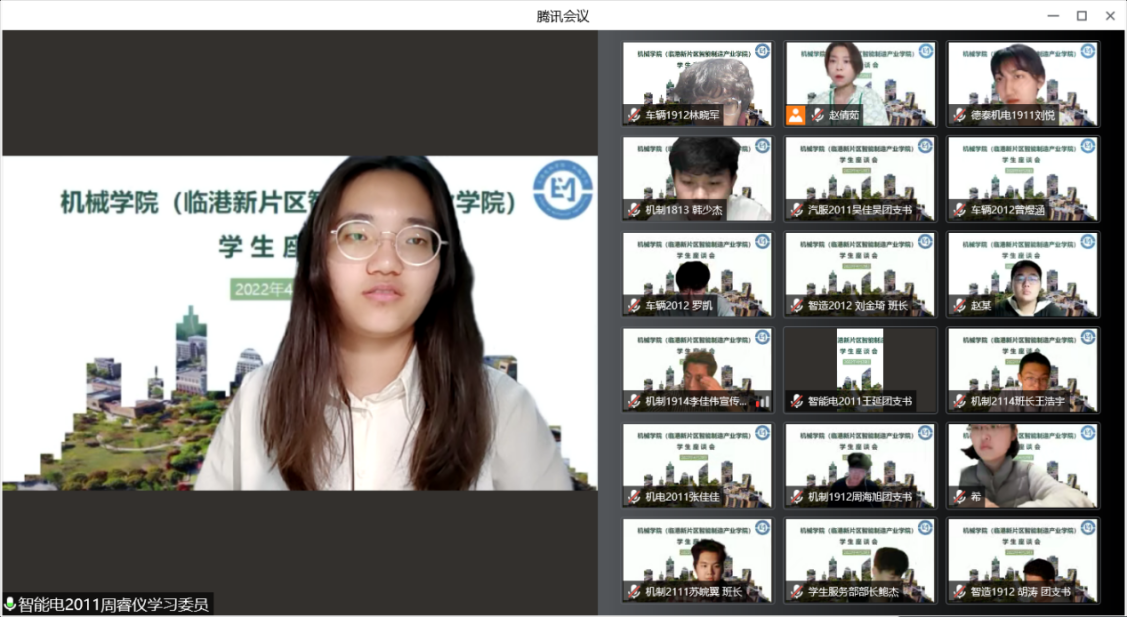Maximize the 腾讯会议 meeting window
Image resolution: width=1127 pixels, height=617 pixels.
click(1081, 15)
